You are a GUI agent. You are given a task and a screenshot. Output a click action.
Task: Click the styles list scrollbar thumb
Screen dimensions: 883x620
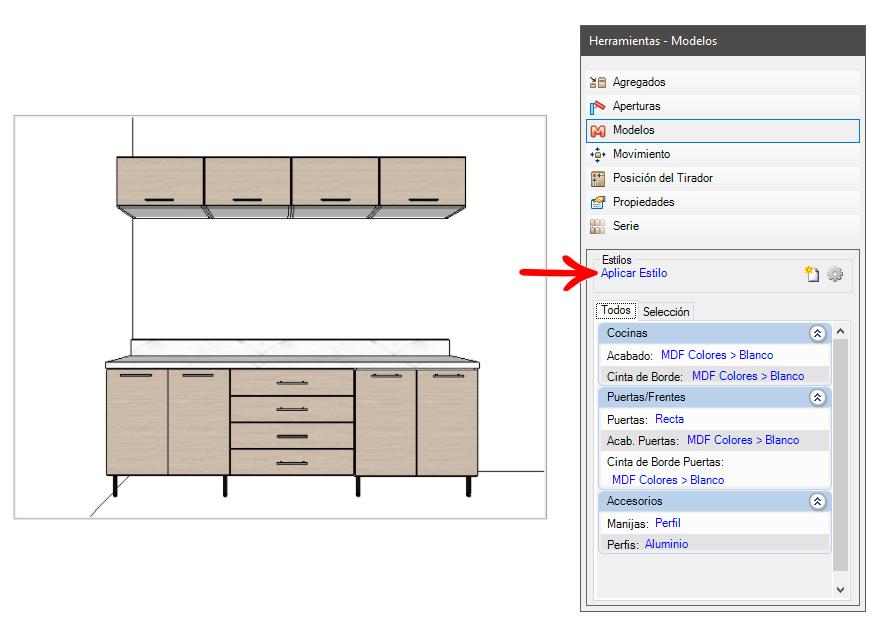[x=840, y=455]
